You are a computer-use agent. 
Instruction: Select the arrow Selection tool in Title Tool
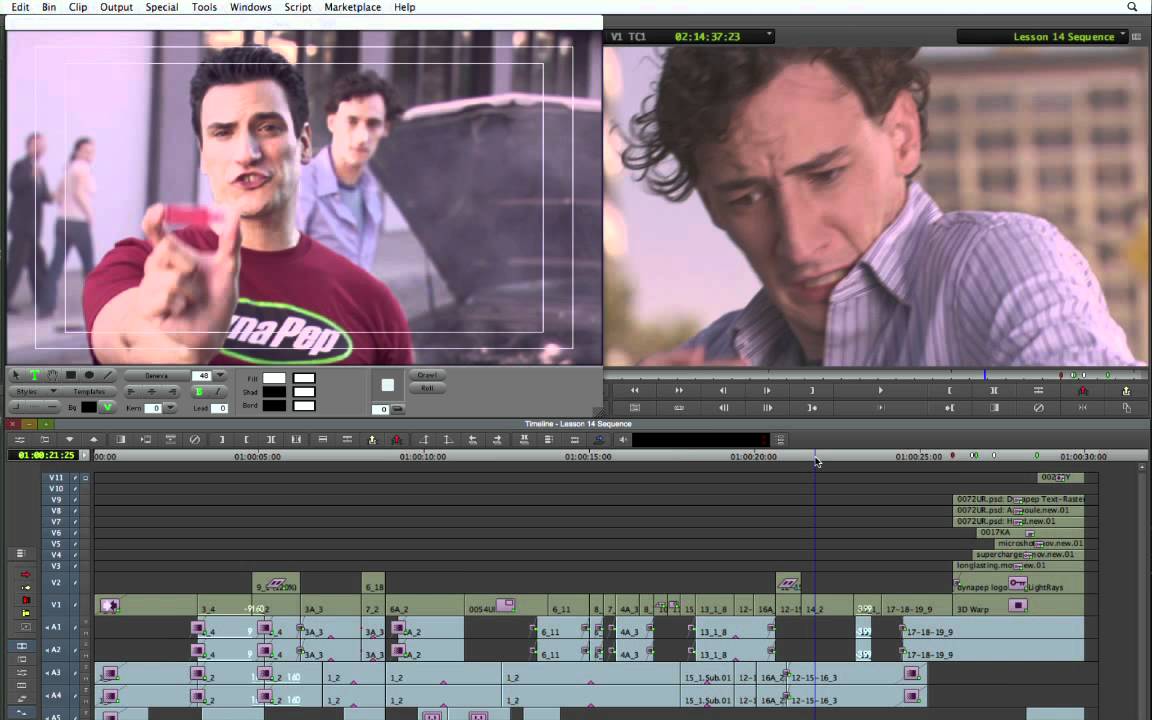click(x=16, y=375)
